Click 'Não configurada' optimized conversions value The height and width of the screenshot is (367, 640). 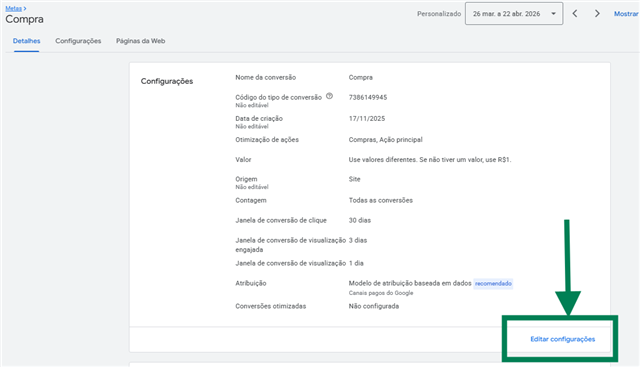373,306
